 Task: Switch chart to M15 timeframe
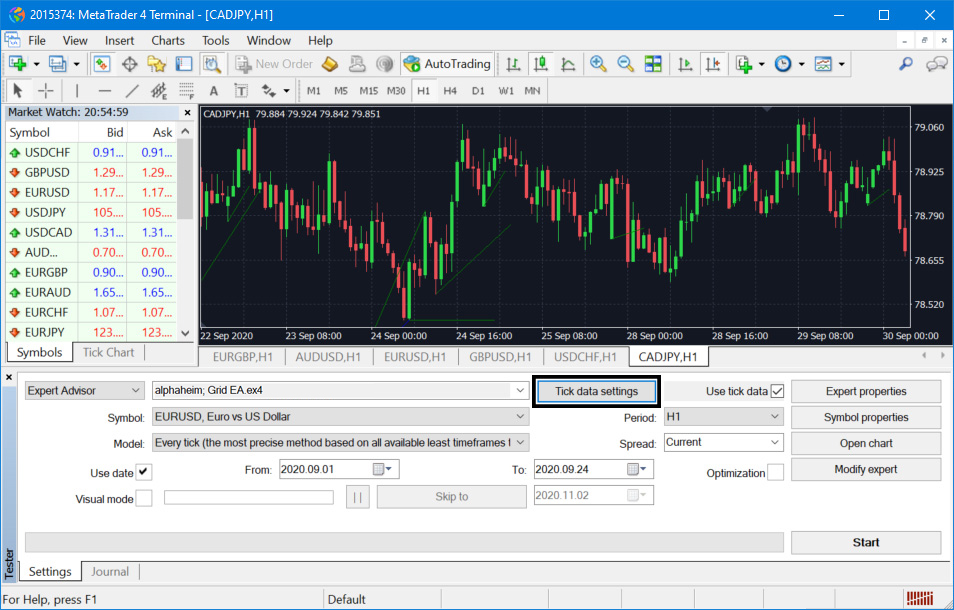pyautogui.click(x=369, y=91)
